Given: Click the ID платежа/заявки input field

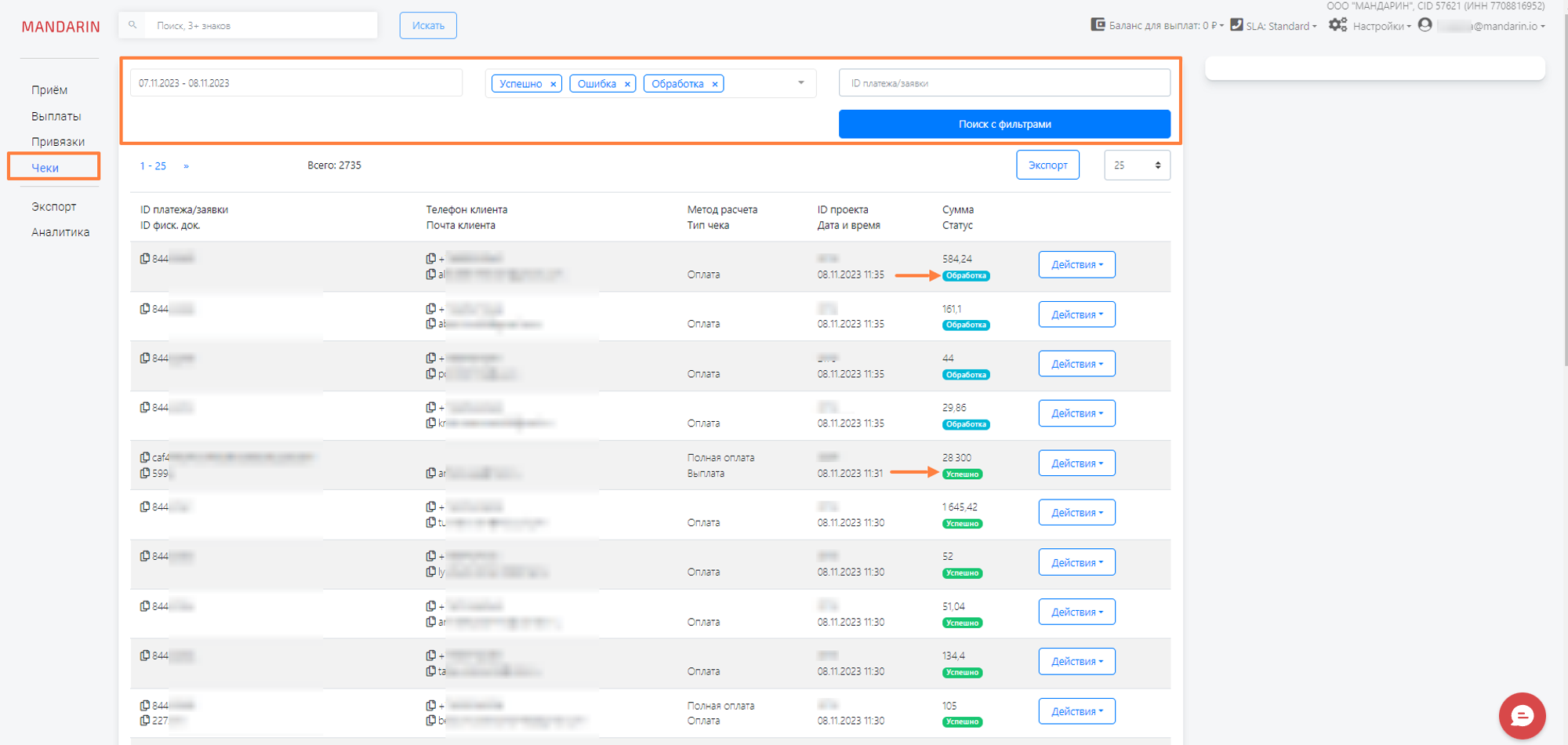Looking at the screenshot, I should (1004, 83).
